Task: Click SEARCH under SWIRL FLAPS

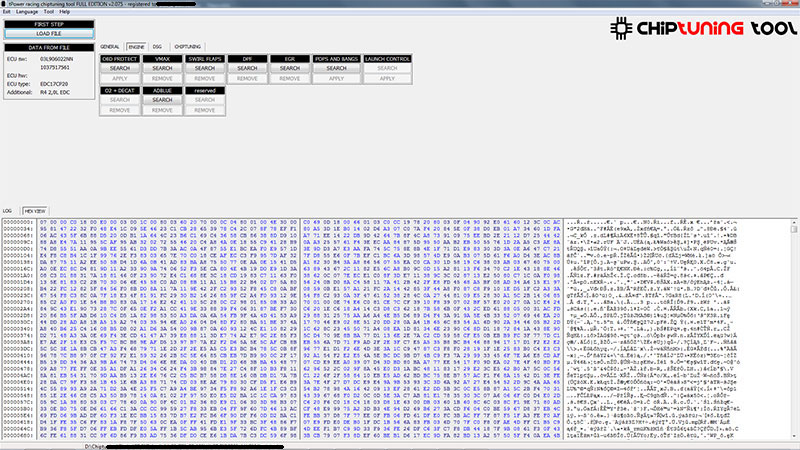Action: pos(205,68)
